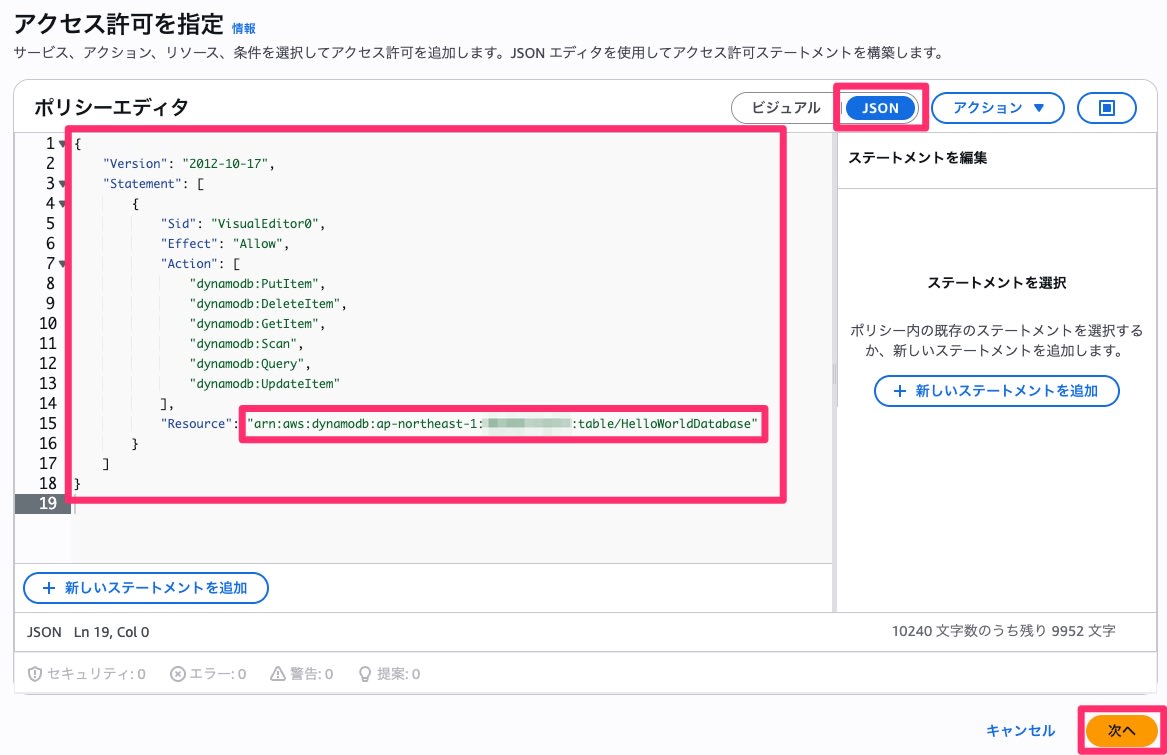The width and height of the screenshot is (1167, 755).
Task: Click plus icon on right panel statement button
Action: coord(903,391)
